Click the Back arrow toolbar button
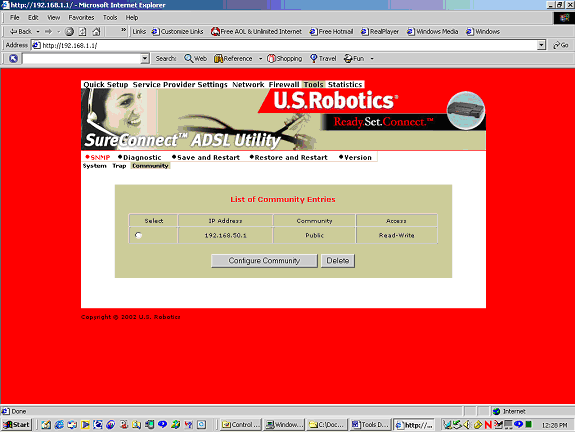575x432 pixels. (20, 32)
